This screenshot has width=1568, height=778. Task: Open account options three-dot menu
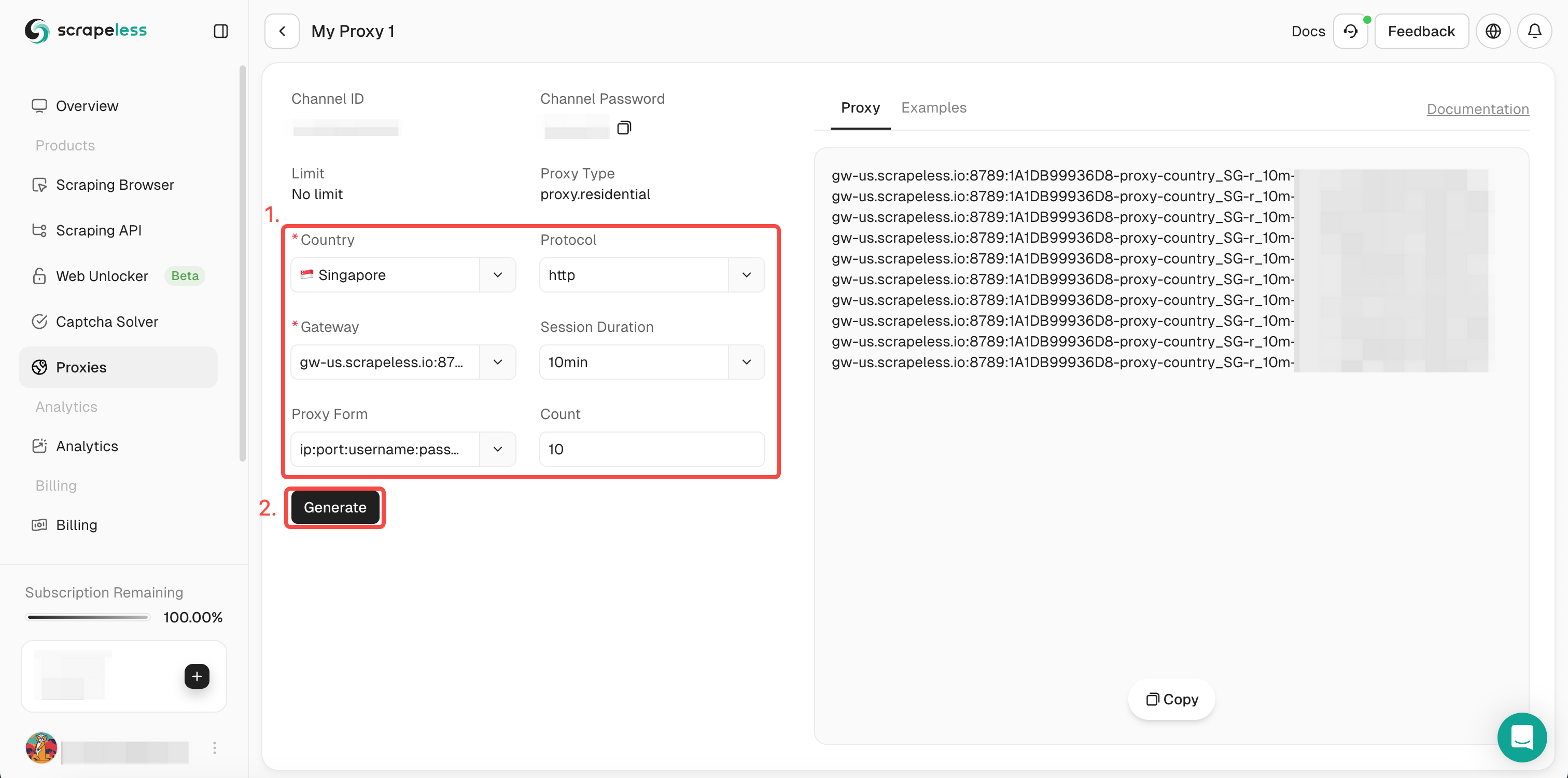214,748
